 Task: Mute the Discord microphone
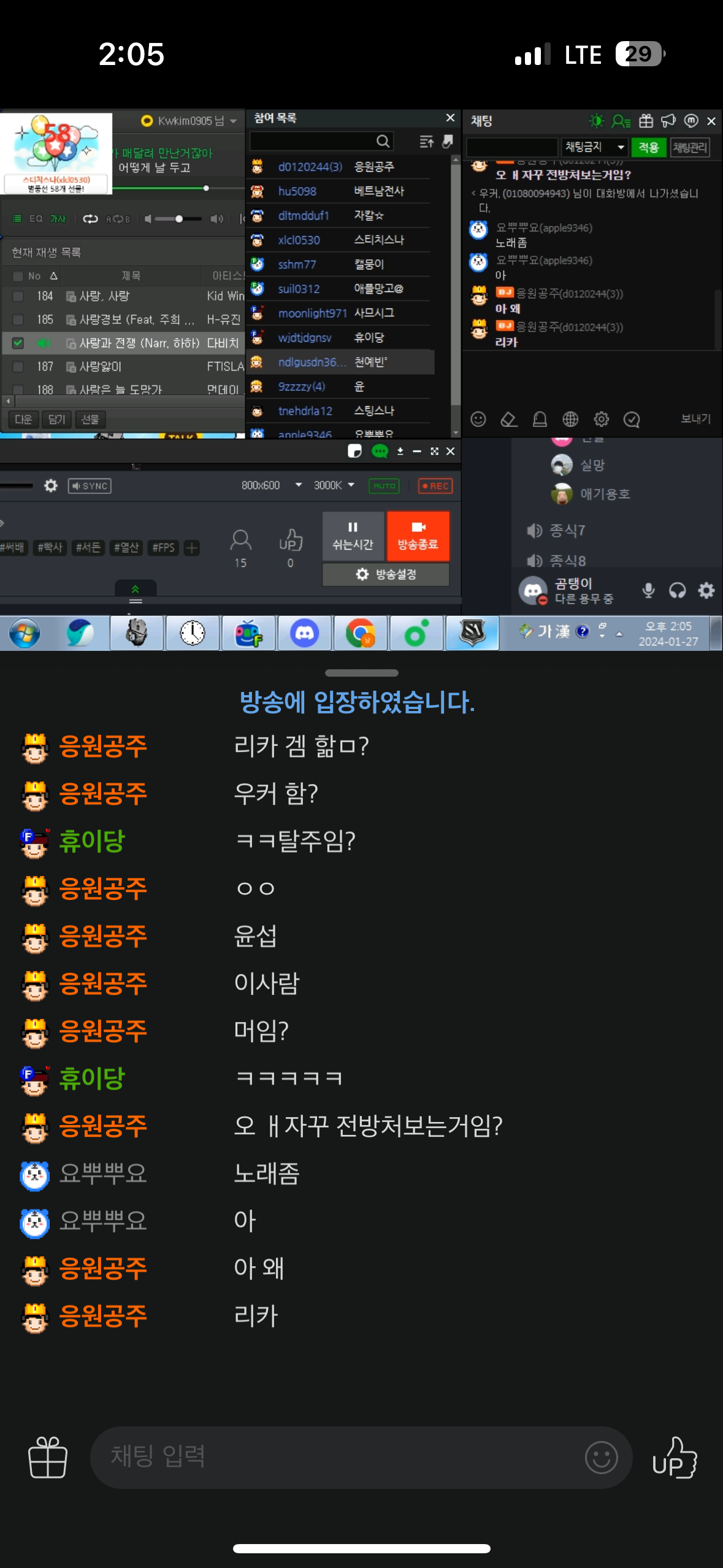click(648, 590)
